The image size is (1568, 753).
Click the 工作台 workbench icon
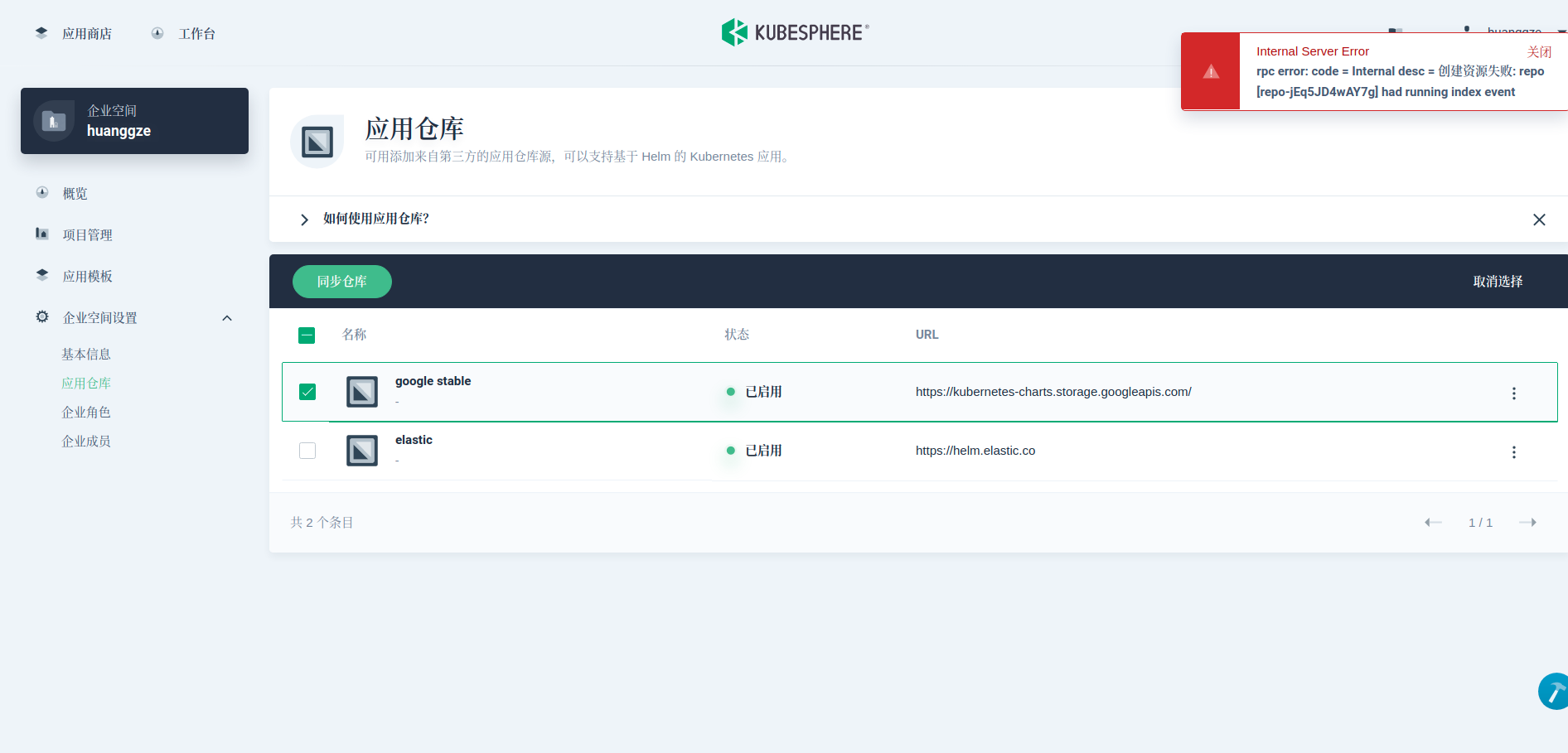pyautogui.click(x=157, y=33)
